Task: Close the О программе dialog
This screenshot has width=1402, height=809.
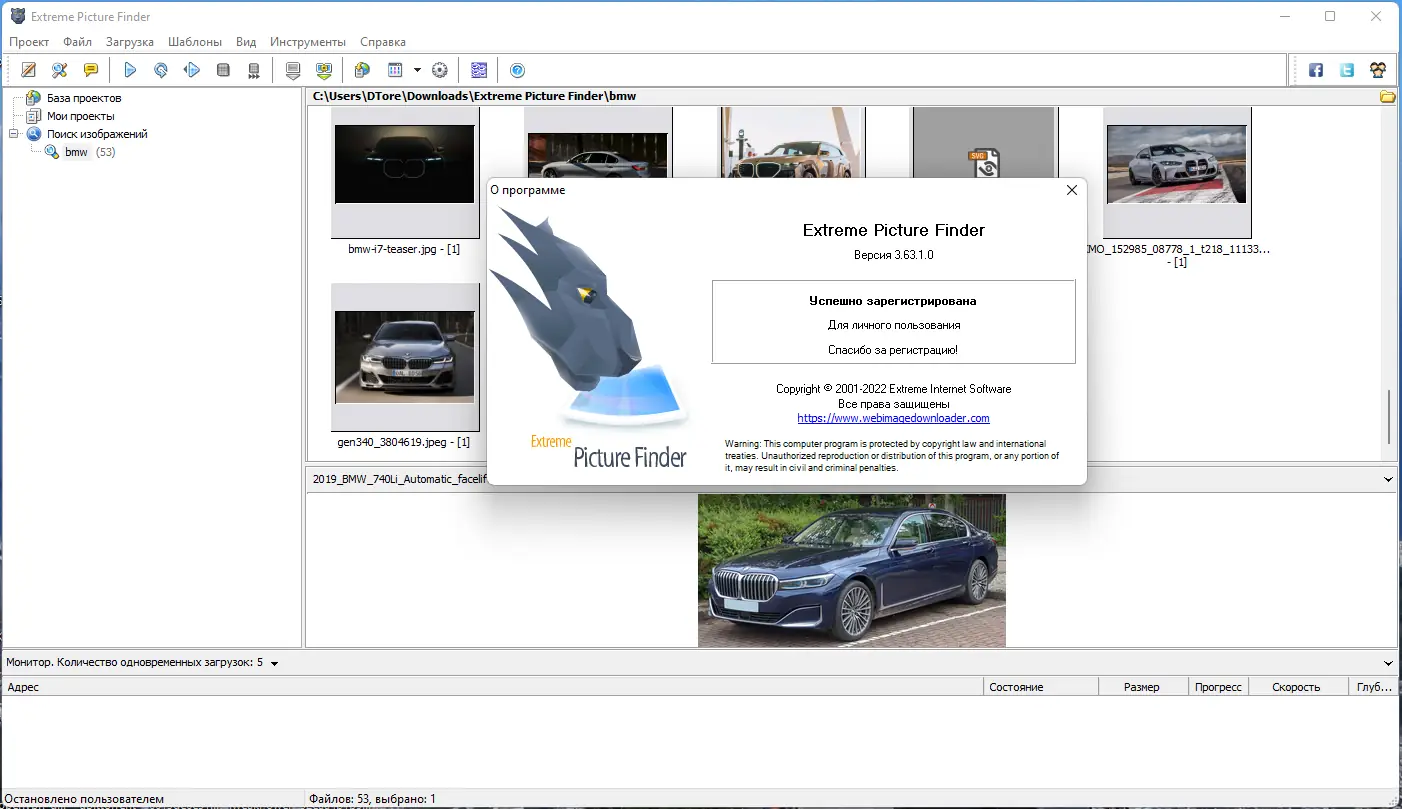Action: (x=1072, y=190)
